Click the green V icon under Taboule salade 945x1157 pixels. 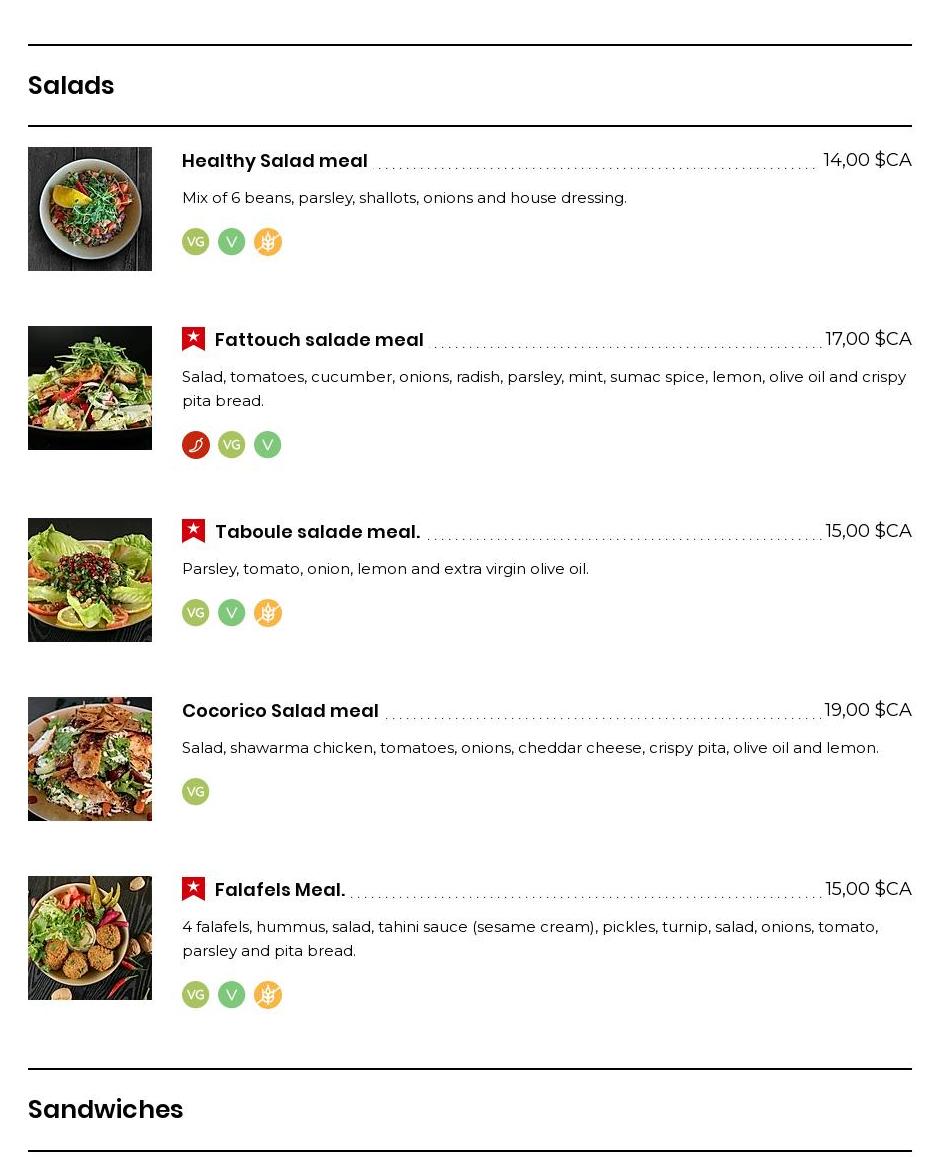(x=232, y=613)
